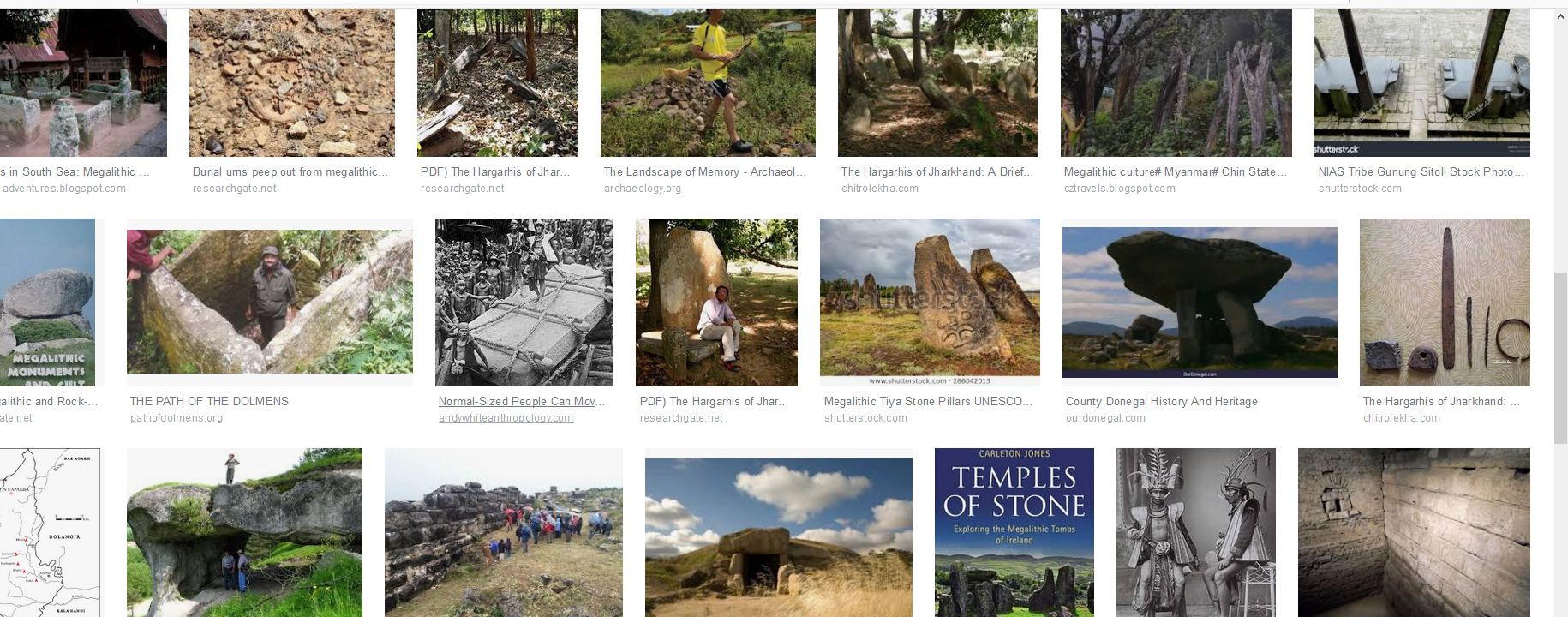Click the researchgate.net link under Burial urns
This screenshot has height=617, width=1568.
click(x=235, y=189)
